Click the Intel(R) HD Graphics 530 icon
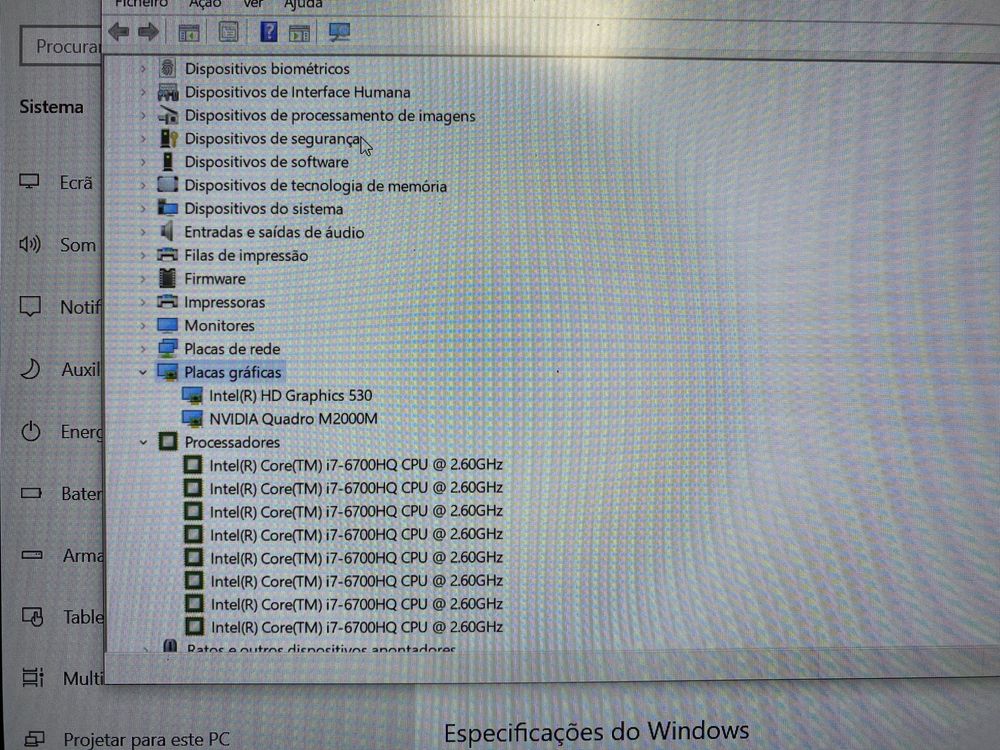The height and width of the screenshot is (750, 1000). pyautogui.click(x=192, y=395)
